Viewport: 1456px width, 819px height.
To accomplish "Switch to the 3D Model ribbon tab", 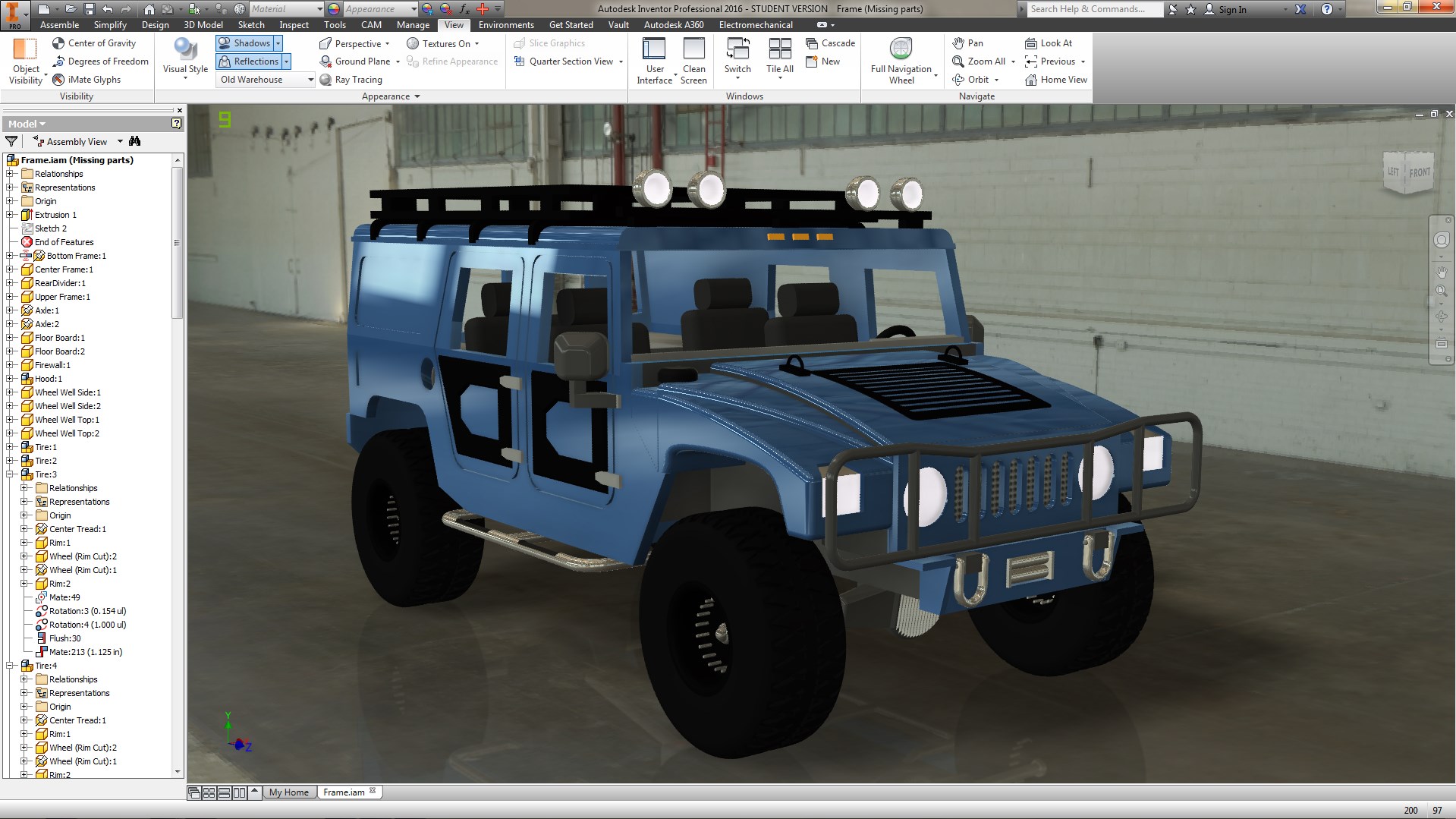I will tap(203, 24).
